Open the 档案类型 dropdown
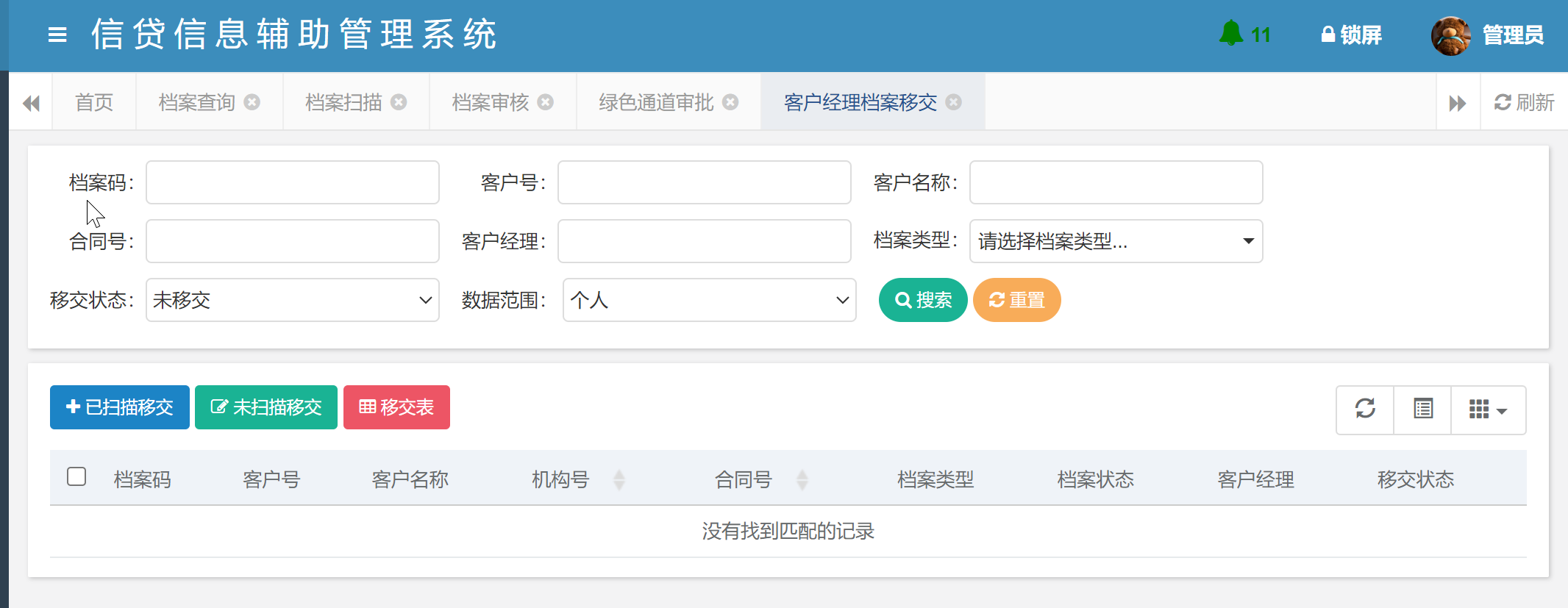The height and width of the screenshot is (608, 1568). point(1116,241)
